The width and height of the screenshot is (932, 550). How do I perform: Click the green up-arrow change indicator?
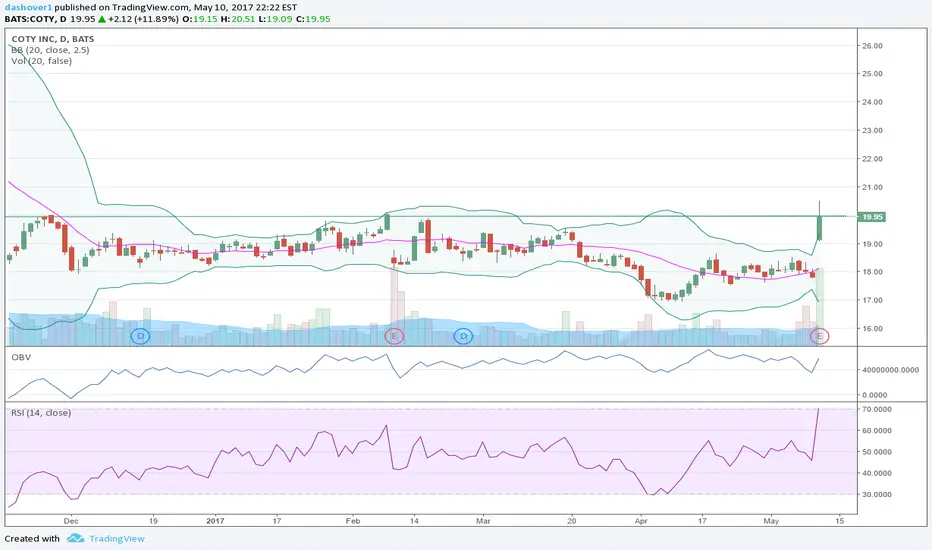click(102, 19)
